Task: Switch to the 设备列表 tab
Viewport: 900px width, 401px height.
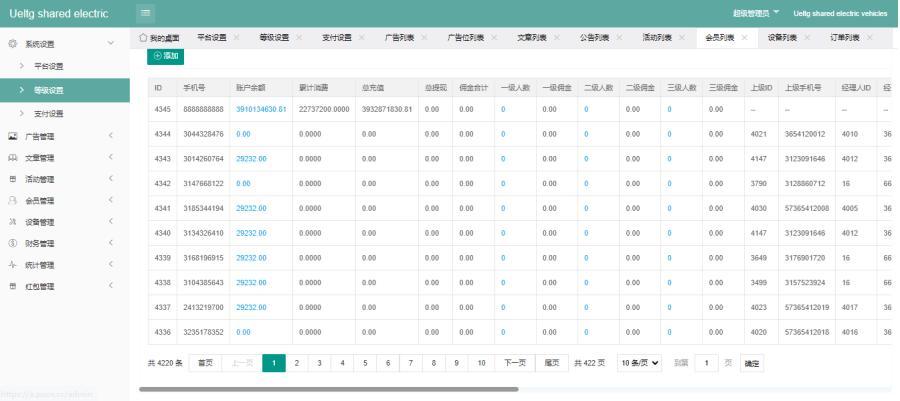Action: 782,38
